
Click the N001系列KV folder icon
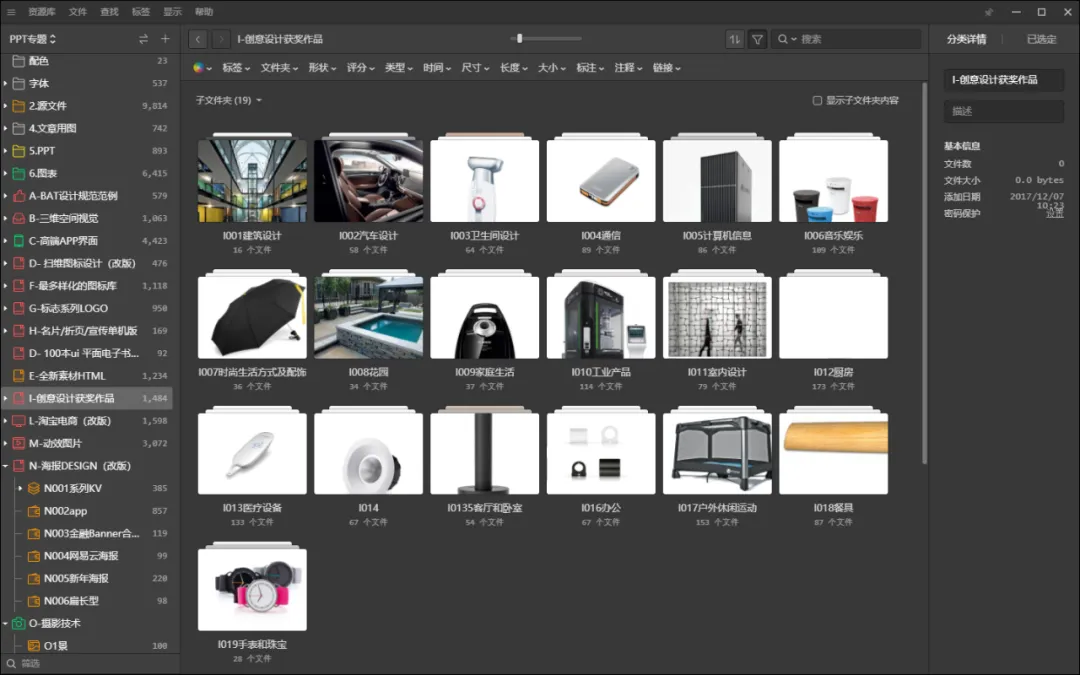(x=34, y=488)
